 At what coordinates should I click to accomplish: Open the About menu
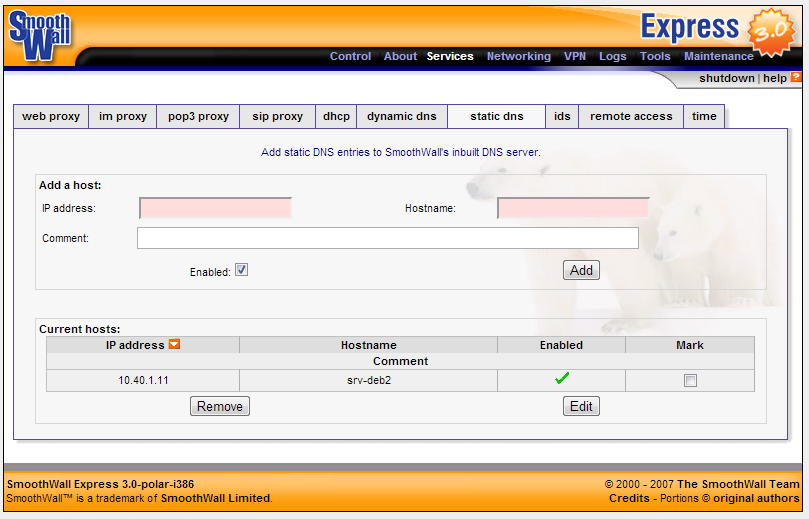click(400, 56)
